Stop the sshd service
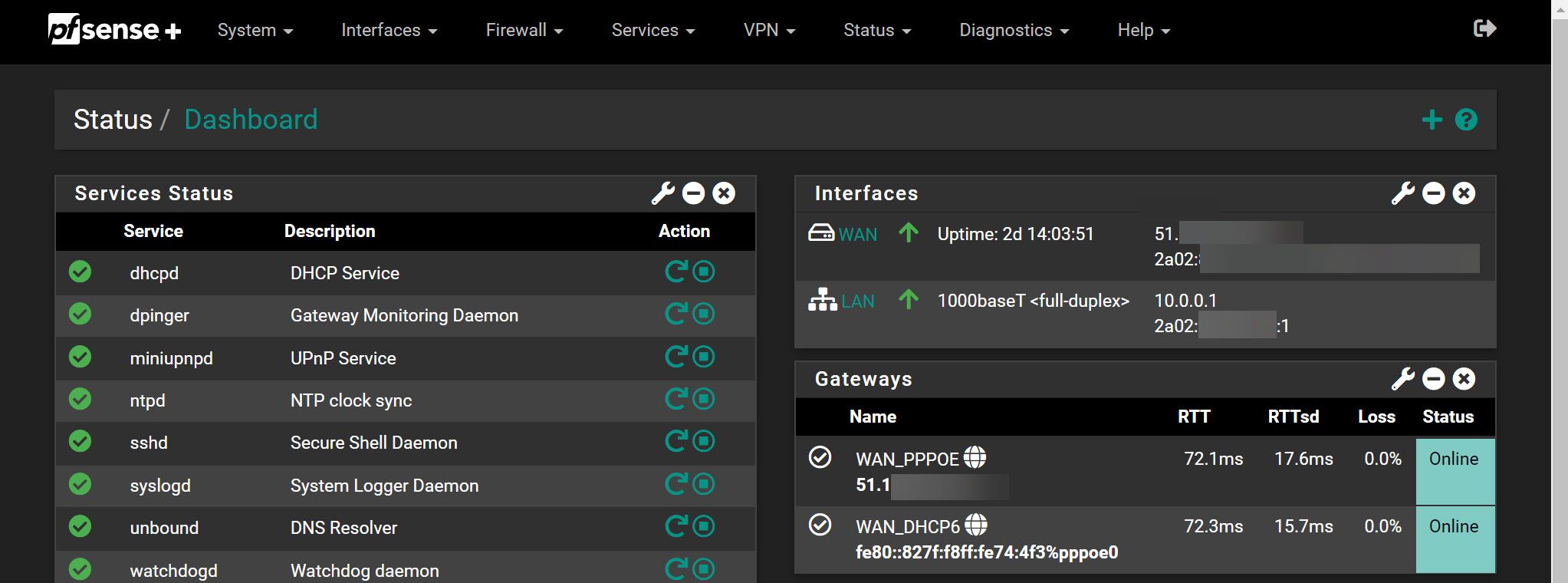 tap(704, 441)
